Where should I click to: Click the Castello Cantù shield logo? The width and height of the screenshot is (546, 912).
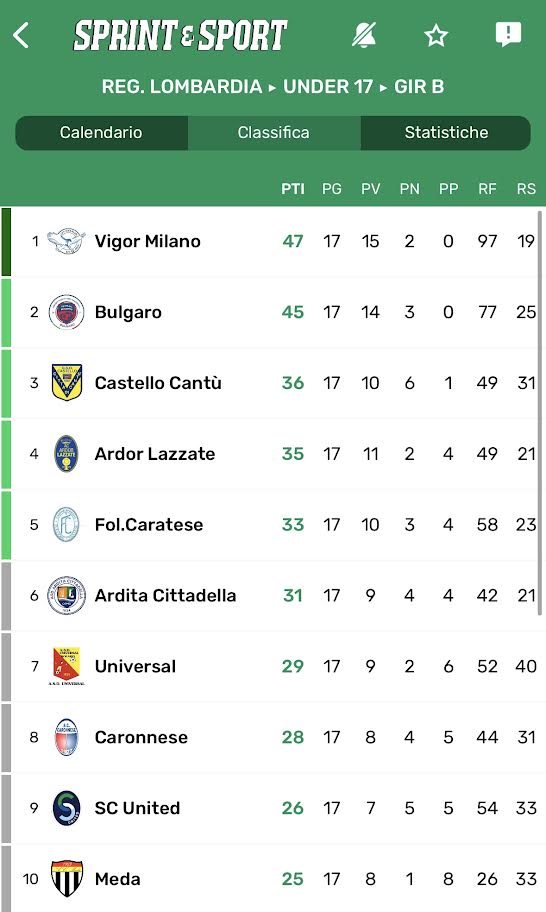[66, 383]
